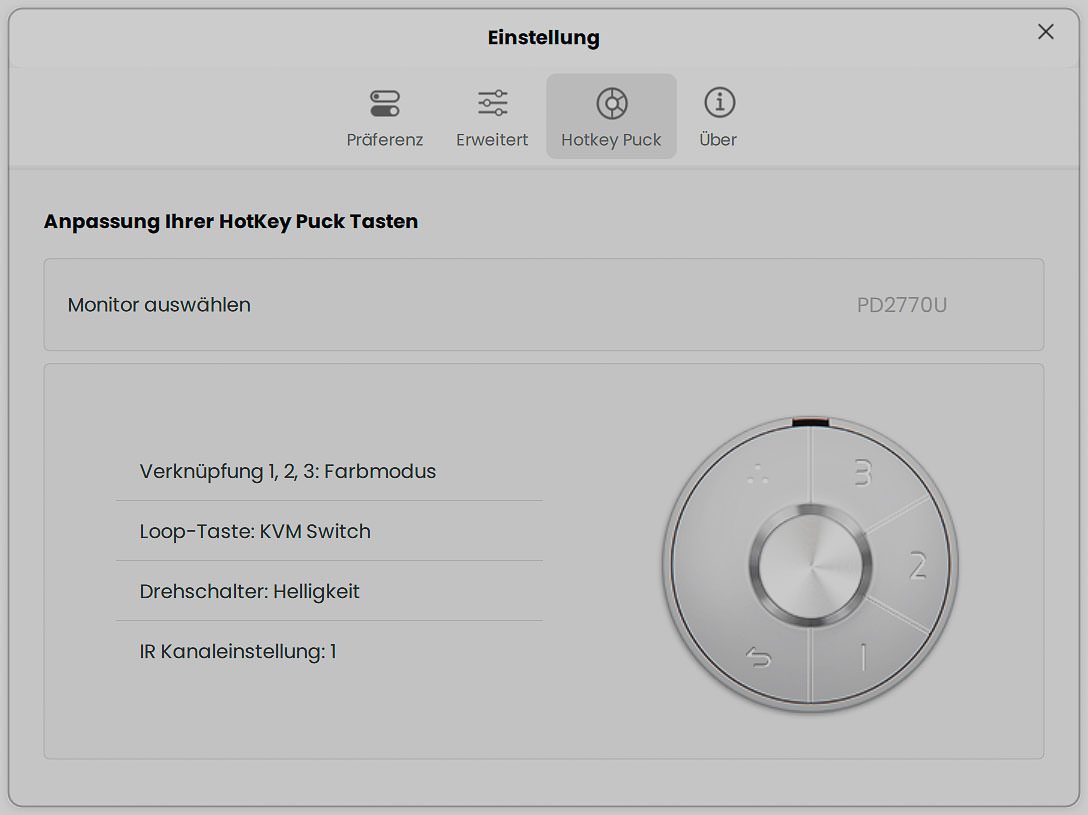Click the Präferenz toggle-switches icon
Image resolution: width=1088 pixels, height=815 pixels.
[385, 103]
